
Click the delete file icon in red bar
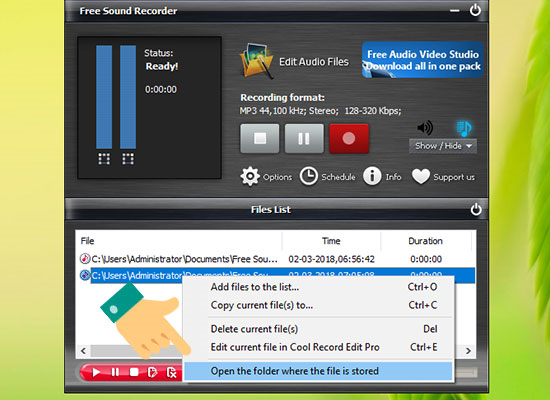click(172, 372)
